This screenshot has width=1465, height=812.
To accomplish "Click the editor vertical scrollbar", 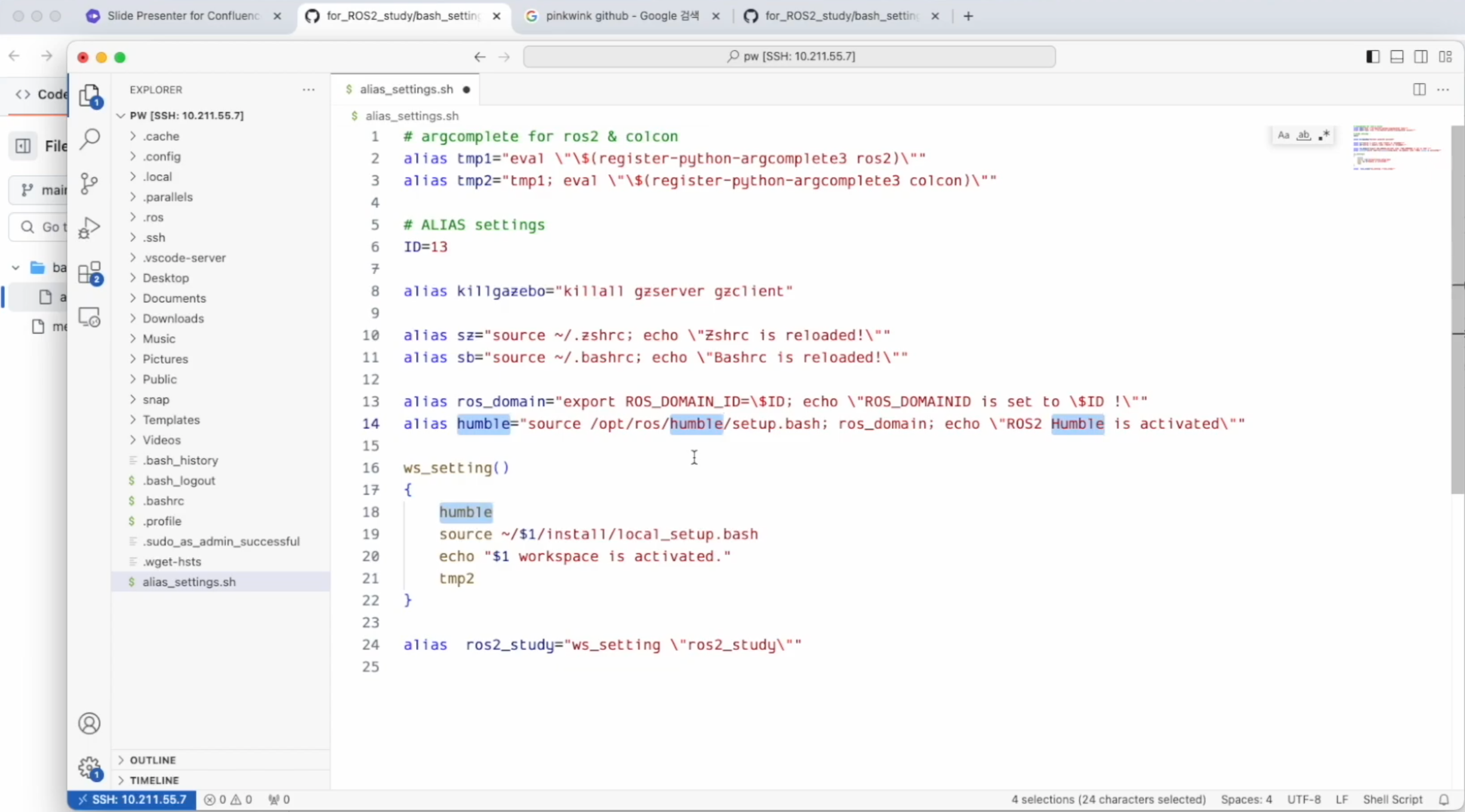I will pos(1457,310).
